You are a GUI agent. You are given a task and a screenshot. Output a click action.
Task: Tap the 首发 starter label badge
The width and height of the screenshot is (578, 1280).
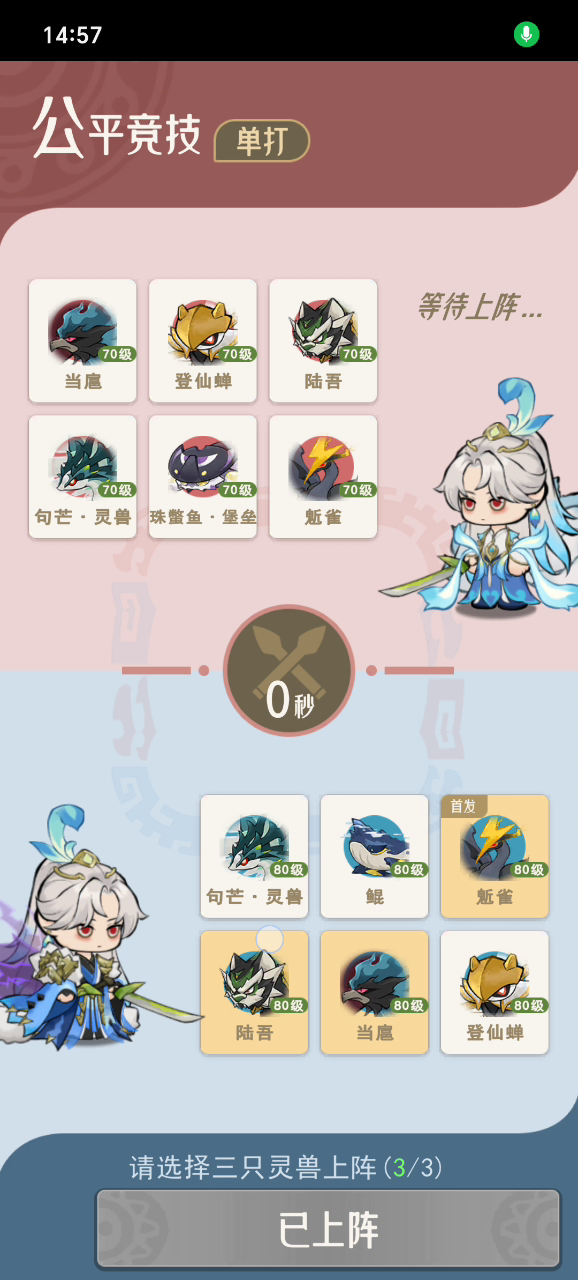[x=464, y=806]
